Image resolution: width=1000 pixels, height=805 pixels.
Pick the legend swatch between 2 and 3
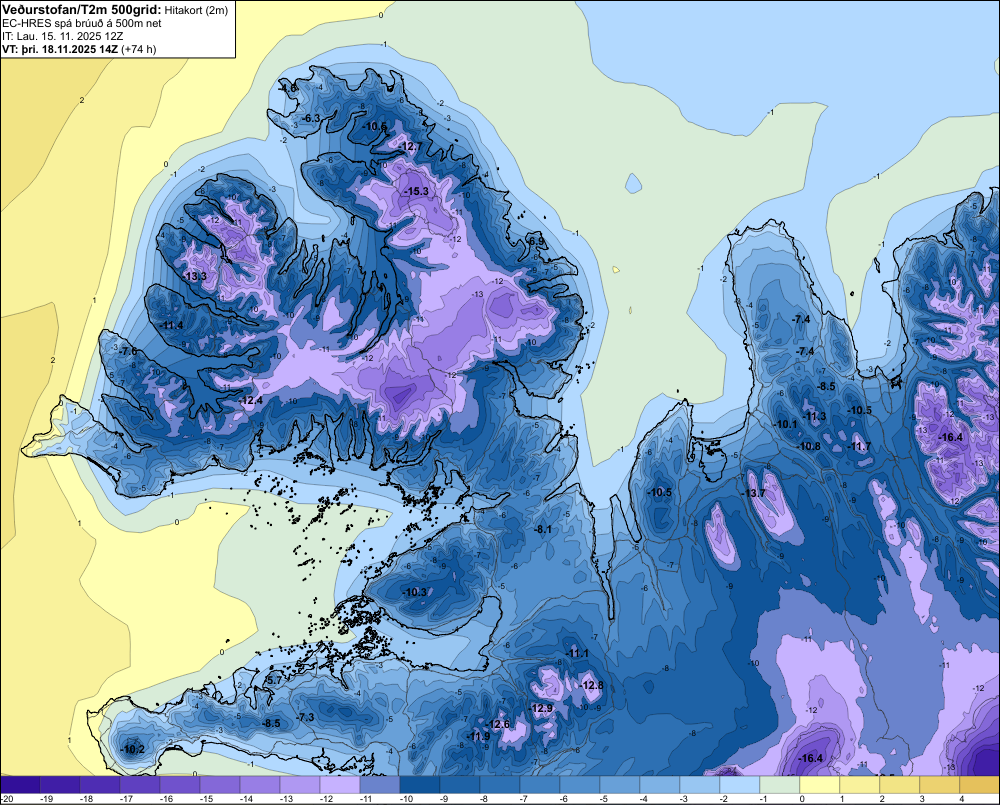899,785
